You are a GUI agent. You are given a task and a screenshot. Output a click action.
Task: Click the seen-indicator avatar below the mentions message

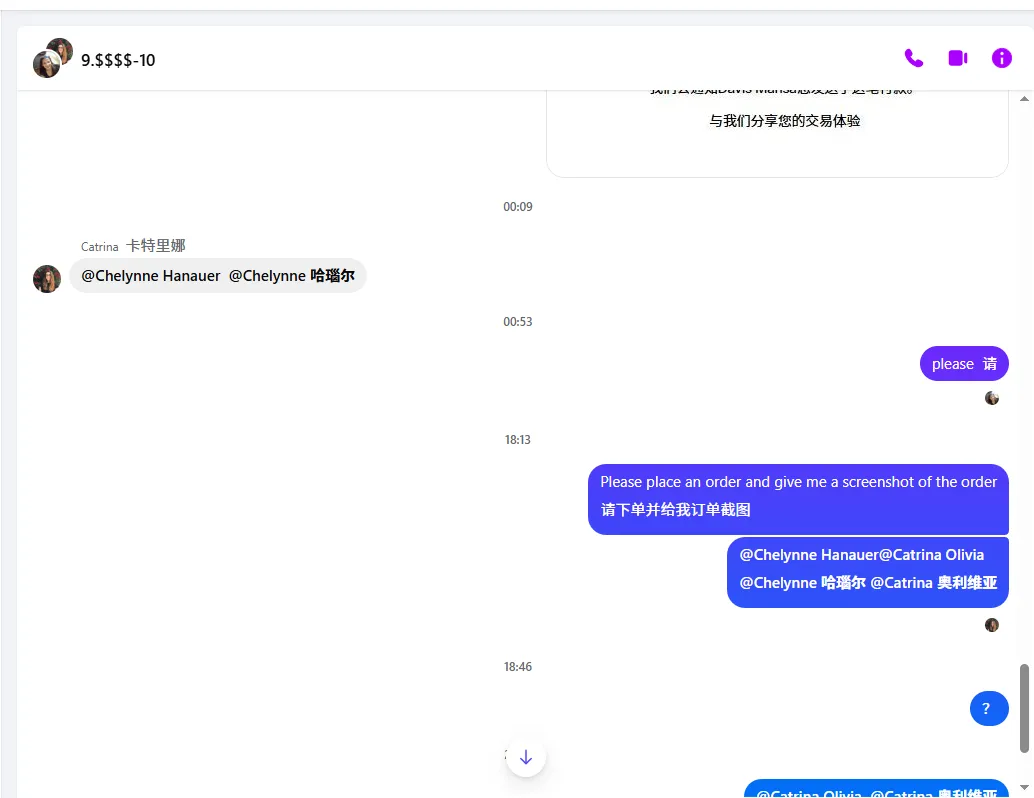coord(991,624)
